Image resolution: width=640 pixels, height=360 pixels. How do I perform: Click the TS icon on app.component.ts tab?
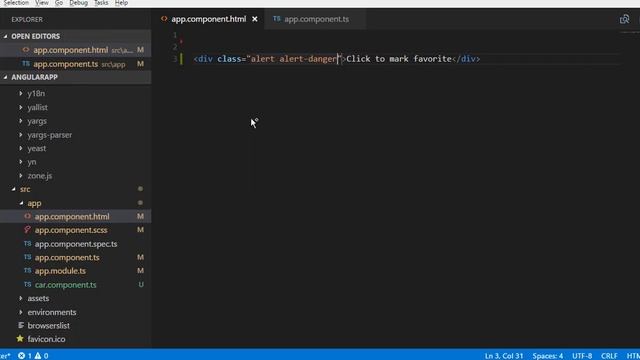[x=277, y=19]
